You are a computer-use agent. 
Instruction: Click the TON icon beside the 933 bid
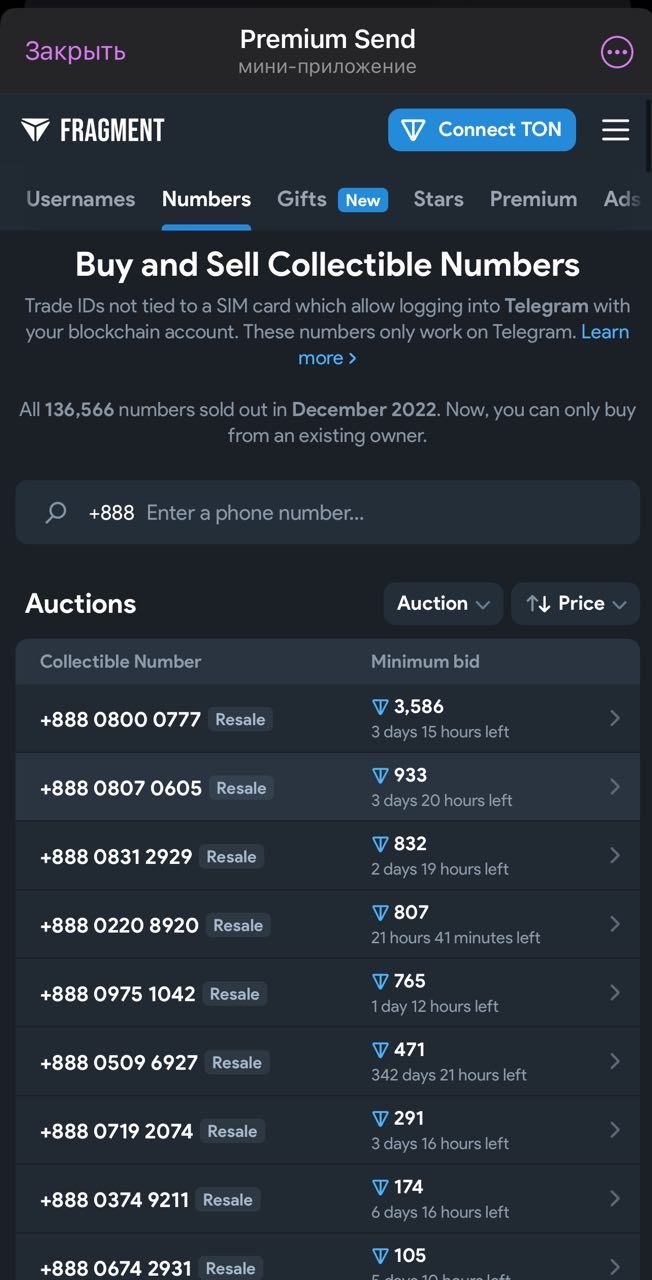point(381,775)
